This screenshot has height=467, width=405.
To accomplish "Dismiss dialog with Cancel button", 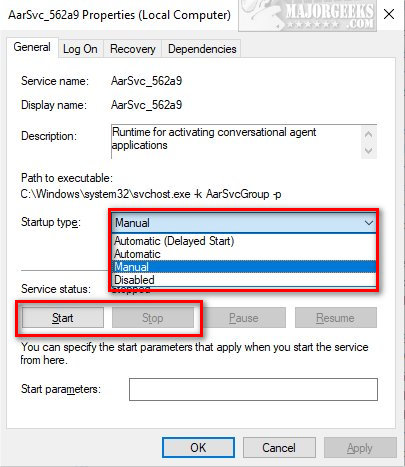I will (x=279, y=447).
